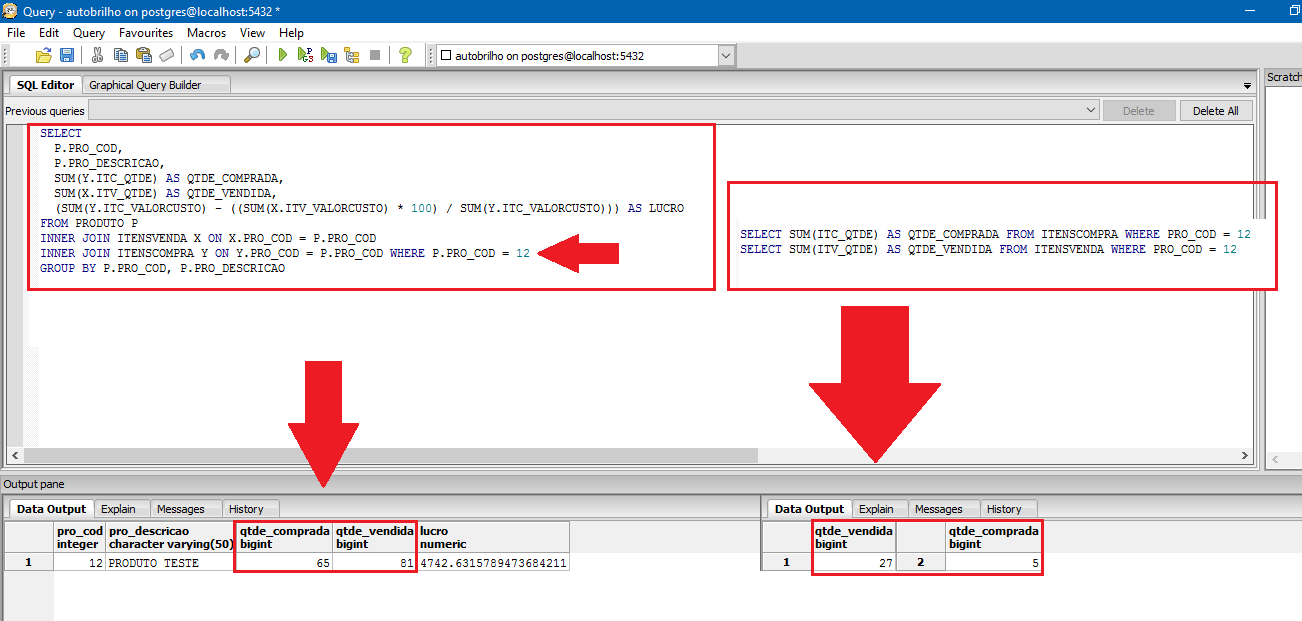Click the INNER JOIN ITENSVENDA X line
This screenshot has width=1302, height=621.
coord(208,238)
